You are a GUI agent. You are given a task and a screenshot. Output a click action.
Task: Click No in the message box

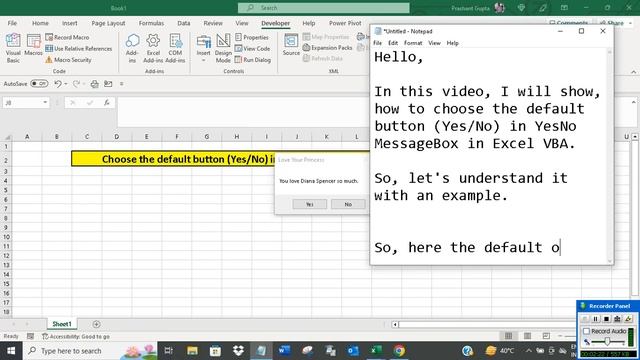point(348,204)
